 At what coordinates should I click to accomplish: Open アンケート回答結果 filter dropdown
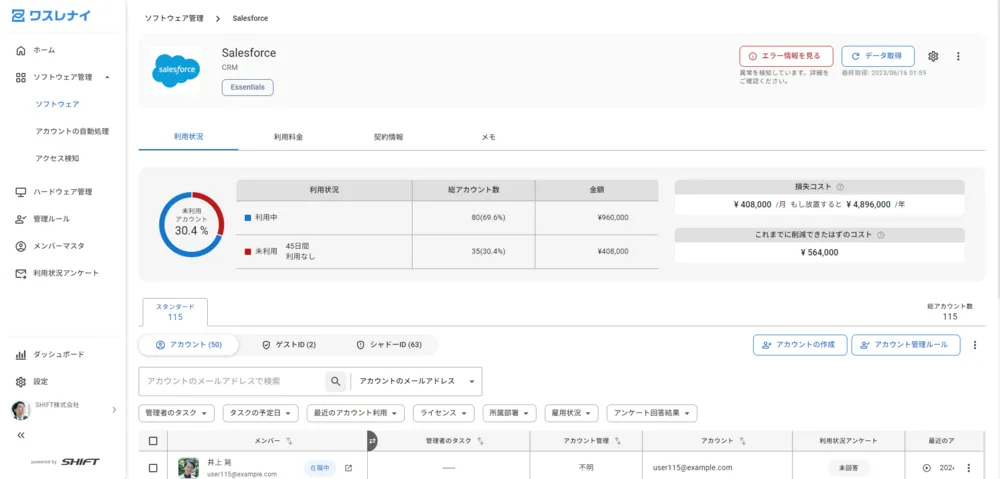point(652,413)
